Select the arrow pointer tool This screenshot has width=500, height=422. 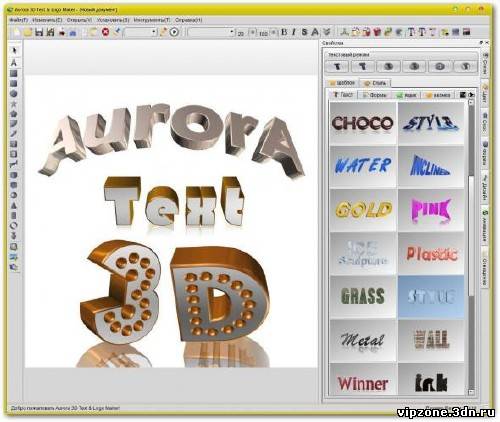tap(14, 50)
